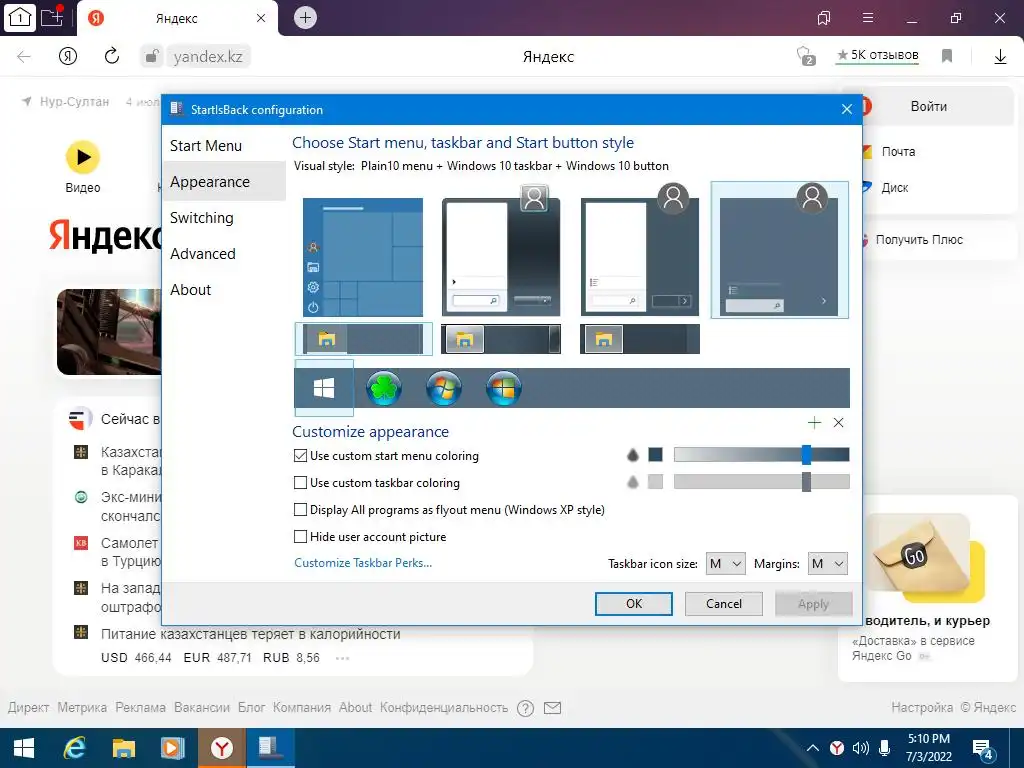Select the Windows 7 orb start button

(443, 388)
